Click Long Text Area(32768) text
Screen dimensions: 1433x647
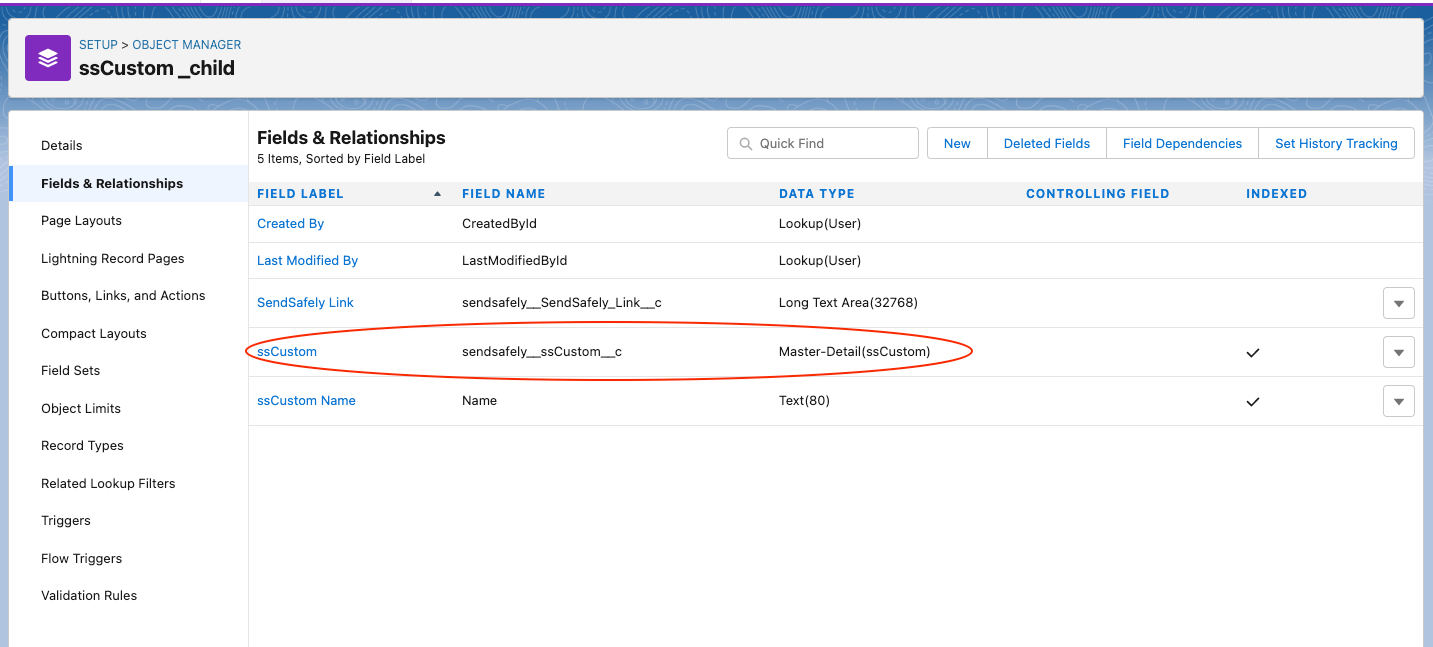coord(848,303)
